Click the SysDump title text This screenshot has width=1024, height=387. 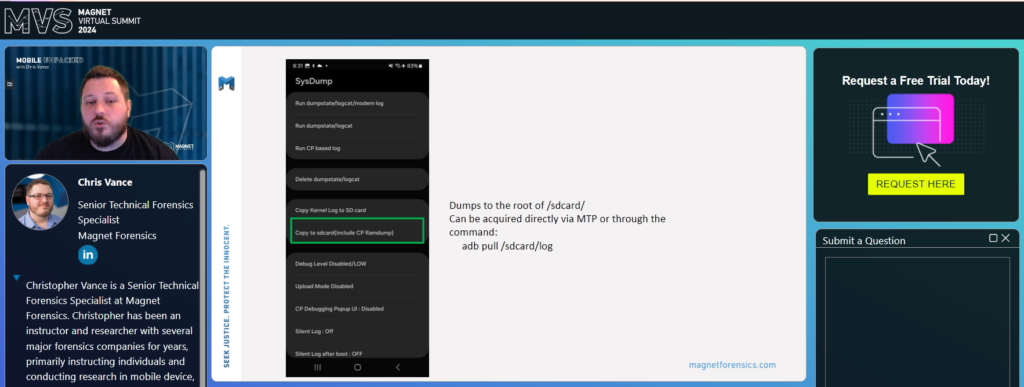(x=313, y=82)
